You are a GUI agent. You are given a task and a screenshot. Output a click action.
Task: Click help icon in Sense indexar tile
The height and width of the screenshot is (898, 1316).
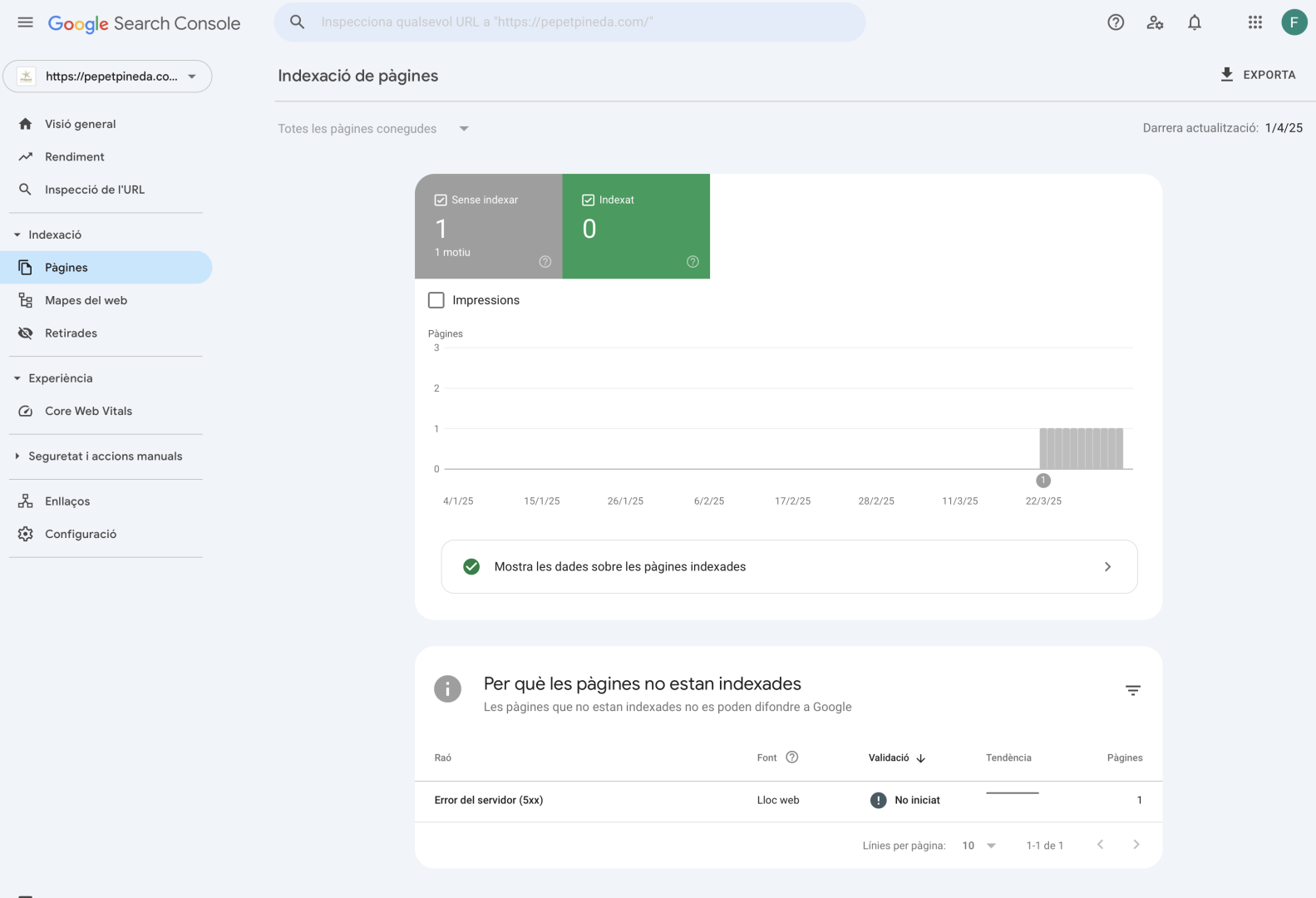point(545,261)
